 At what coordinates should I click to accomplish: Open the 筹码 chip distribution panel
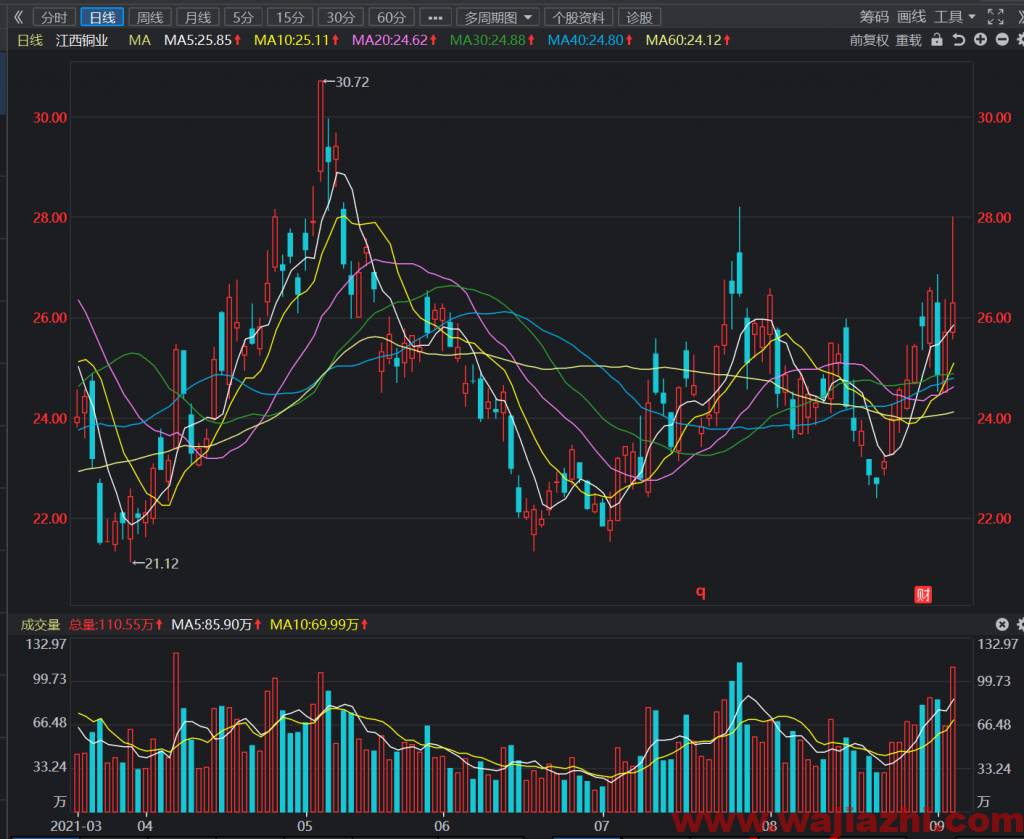coord(874,17)
